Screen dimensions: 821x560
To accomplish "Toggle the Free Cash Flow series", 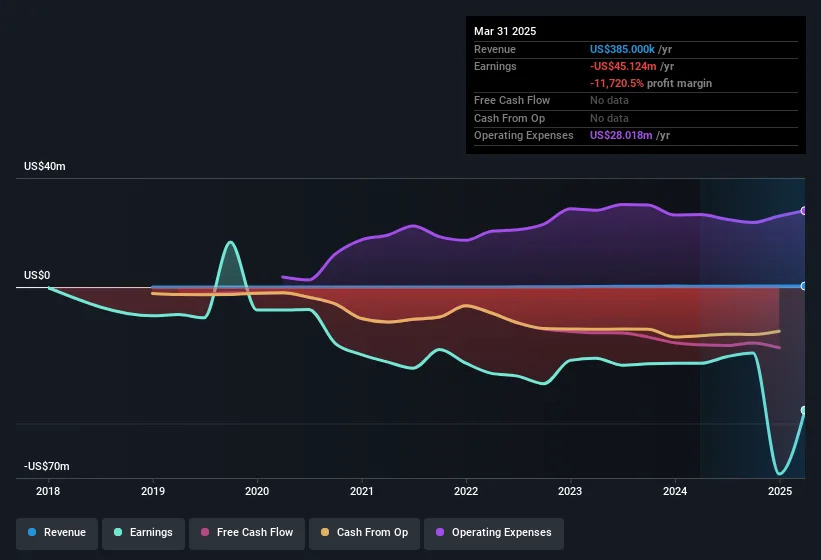I will (247, 533).
